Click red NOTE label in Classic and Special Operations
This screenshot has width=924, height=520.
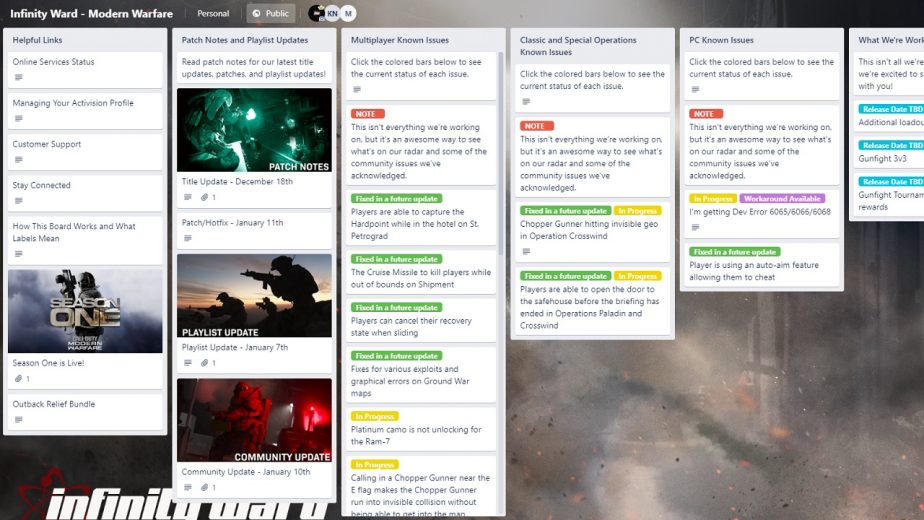point(537,126)
